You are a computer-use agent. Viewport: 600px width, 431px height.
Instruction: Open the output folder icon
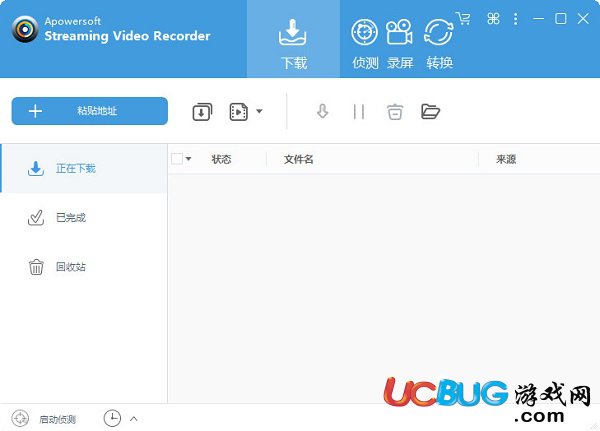(430, 111)
